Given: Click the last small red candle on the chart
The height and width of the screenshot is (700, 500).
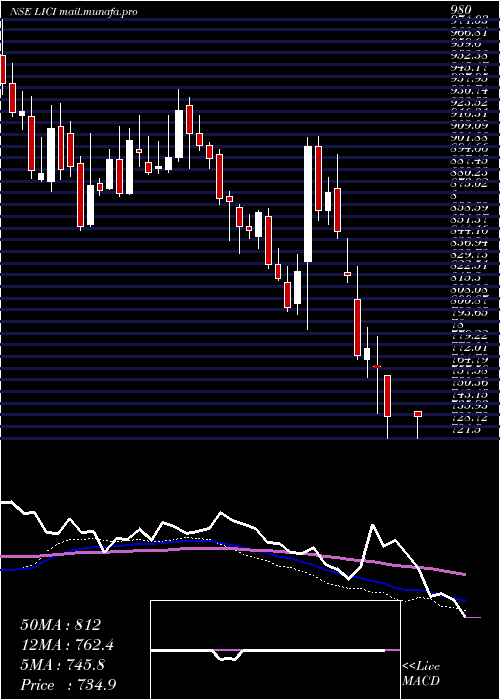Looking at the screenshot, I should point(418,414).
